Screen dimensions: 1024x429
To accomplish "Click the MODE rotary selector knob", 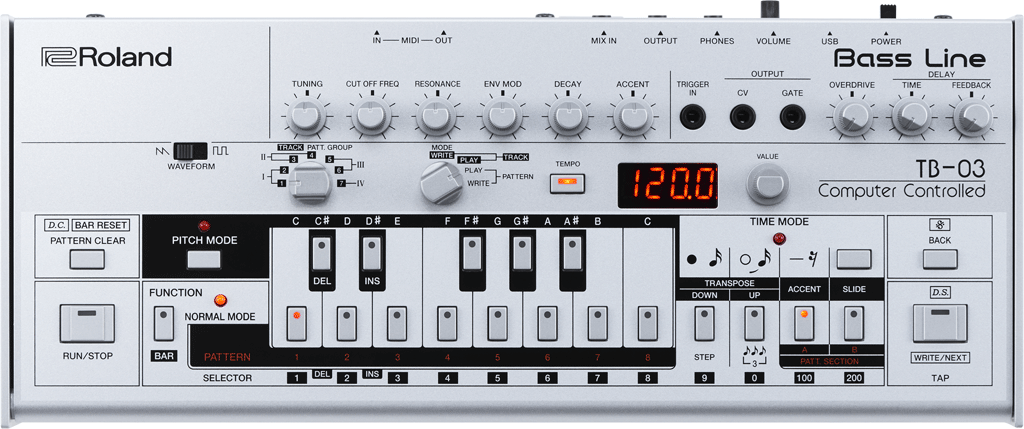I will click(441, 183).
